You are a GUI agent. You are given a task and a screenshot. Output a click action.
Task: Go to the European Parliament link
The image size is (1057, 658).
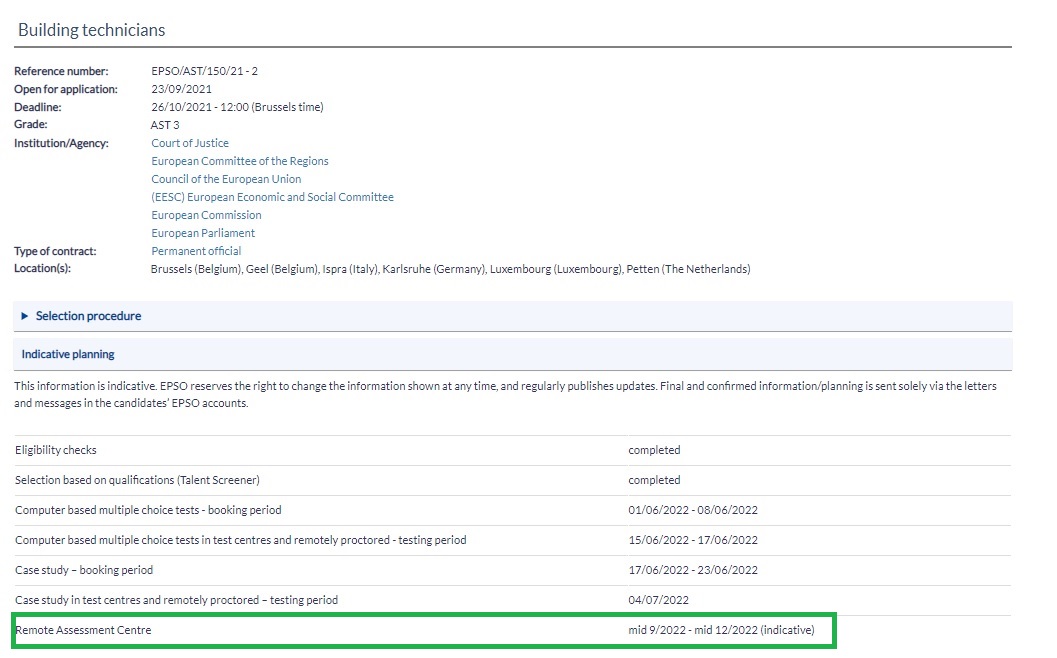203,233
